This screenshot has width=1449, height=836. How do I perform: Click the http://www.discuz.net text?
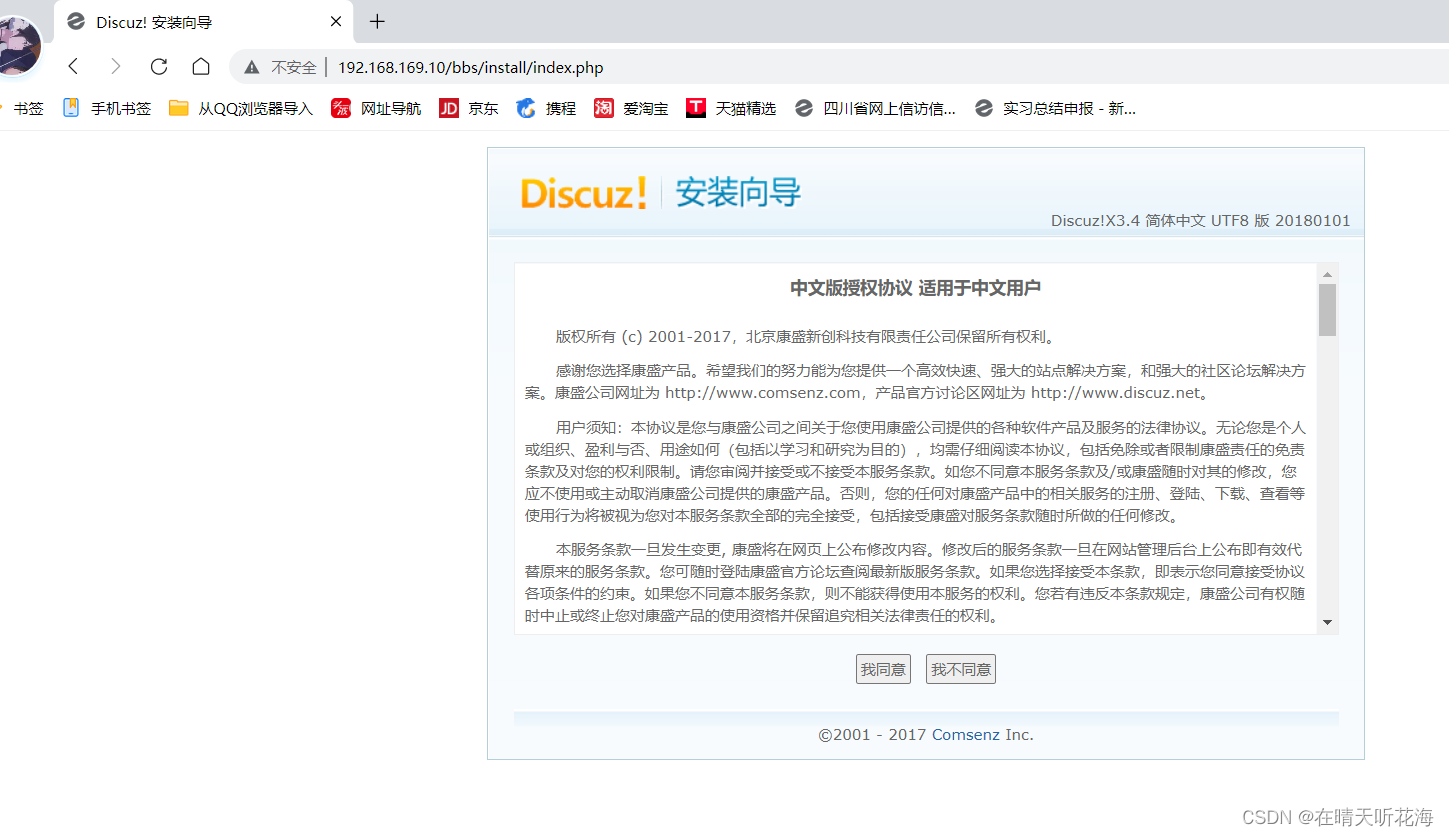tap(1115, 393)
